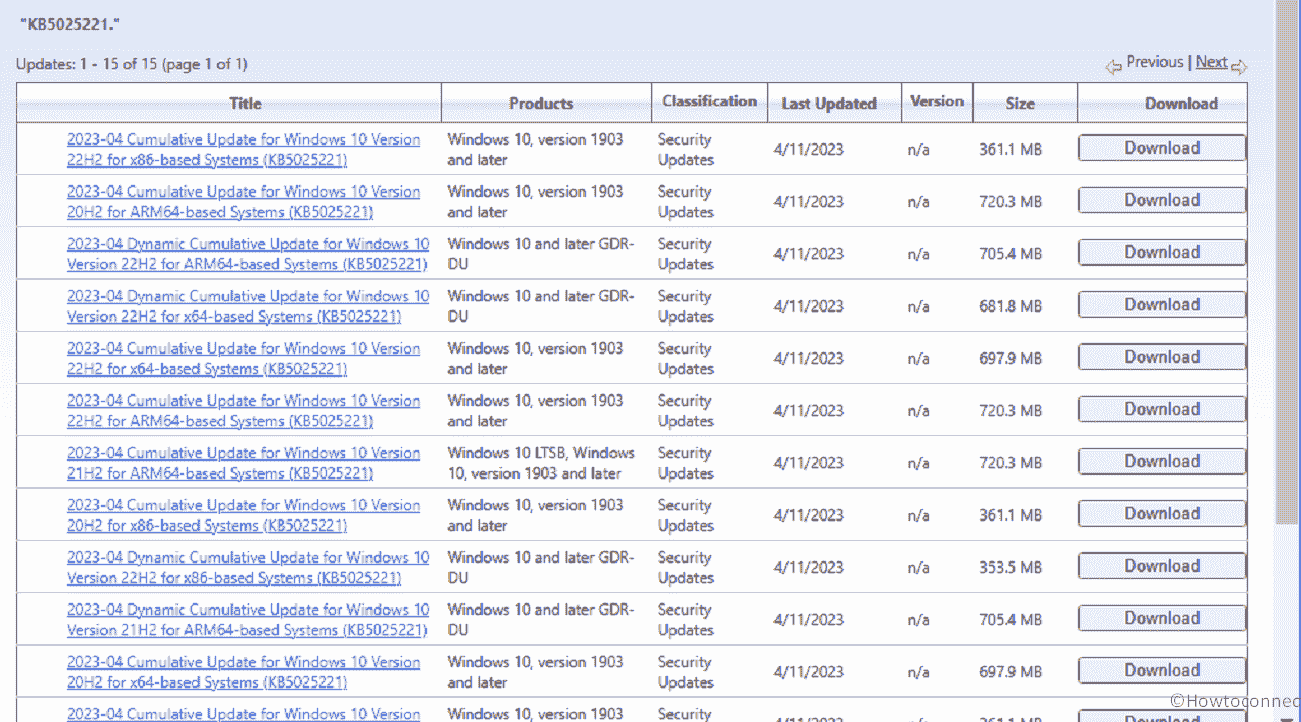
Task: Sort by the Products column header
Action: 541,103
